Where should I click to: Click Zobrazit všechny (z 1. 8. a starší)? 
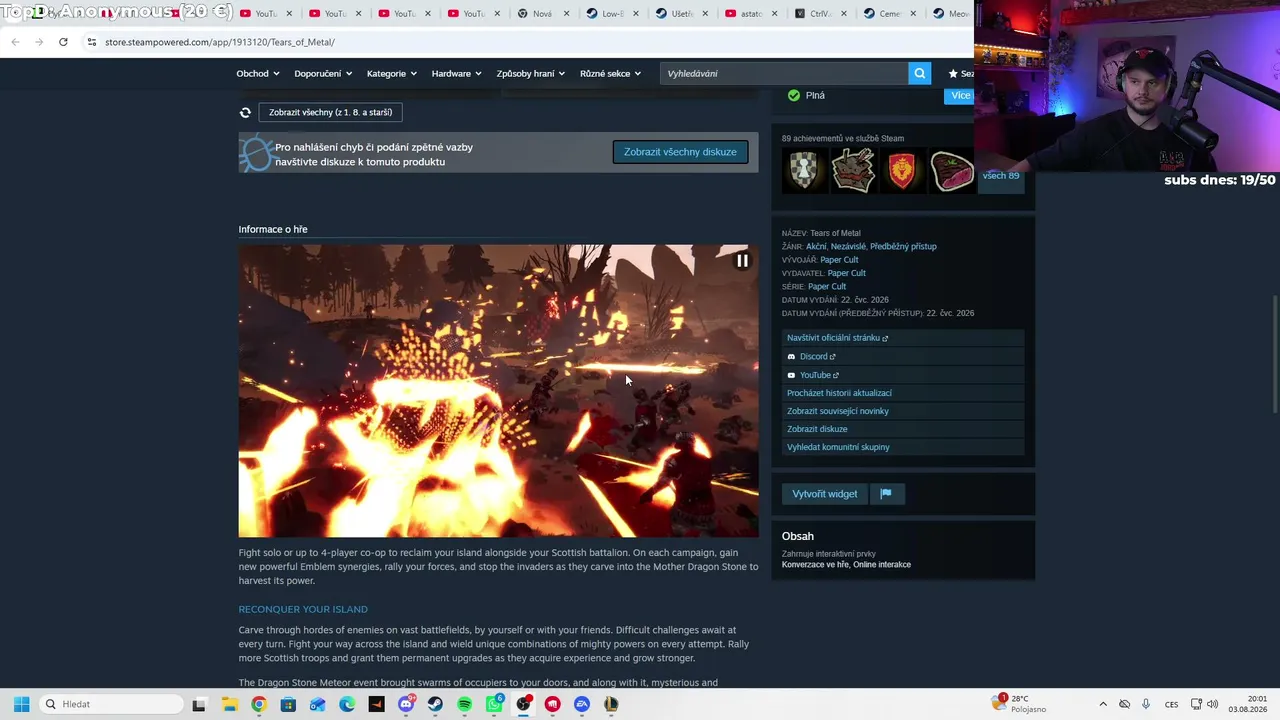pyautogui.click(x=330, y=113)
